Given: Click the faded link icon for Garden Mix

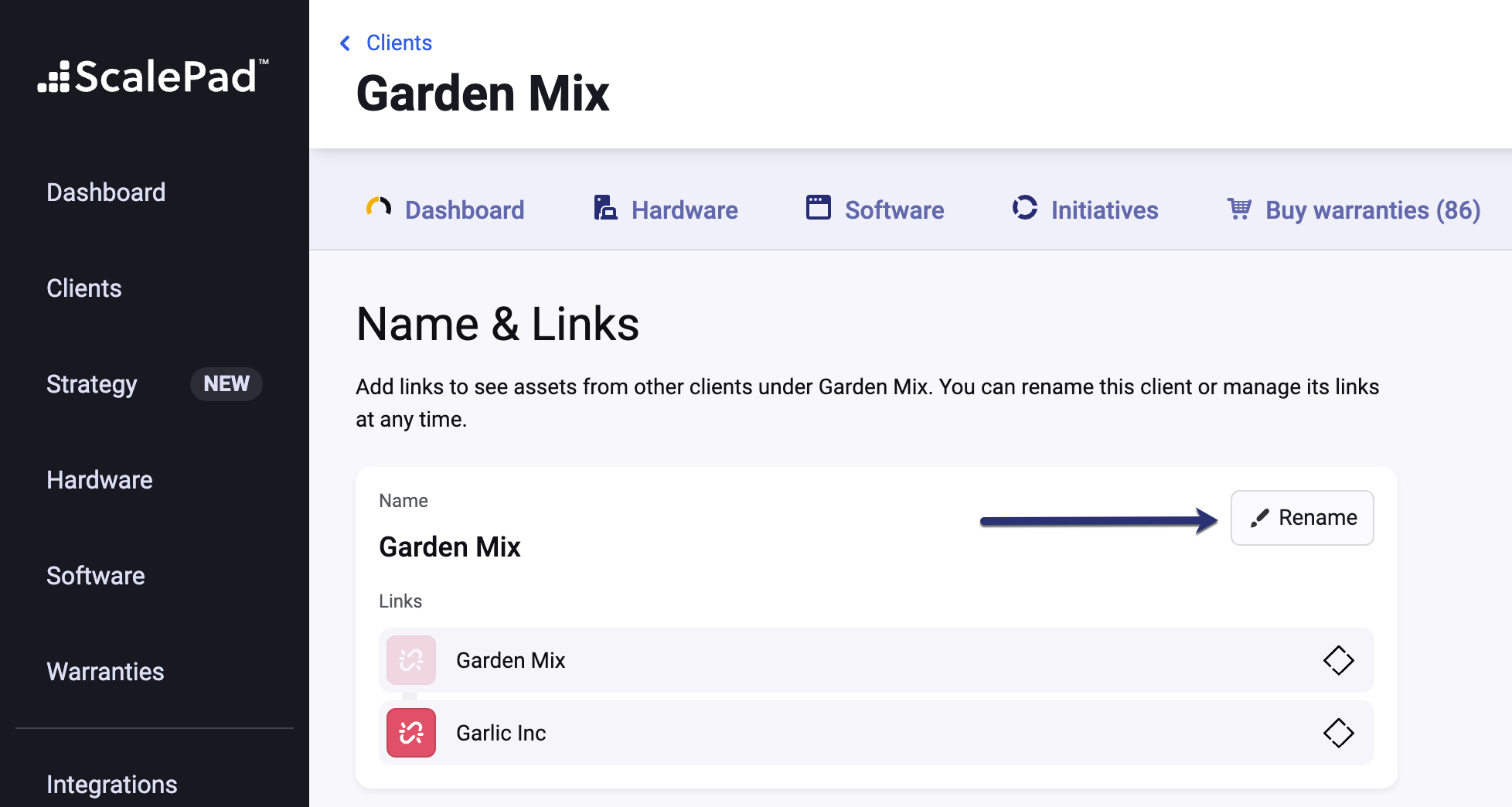Looking at the screenshot, I should click(411, 660).
